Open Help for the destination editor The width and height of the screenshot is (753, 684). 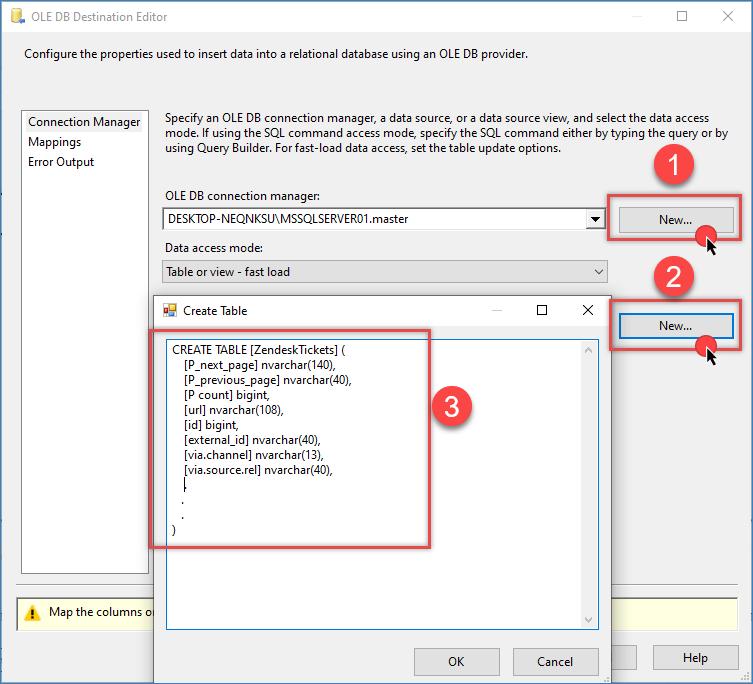pyautogui.click(x=695, y=657)
